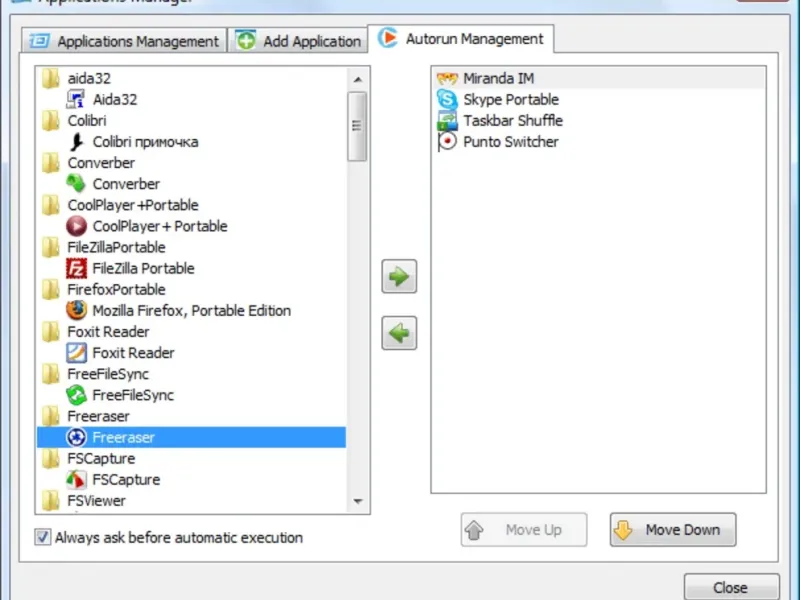Click the scrollbar up arrow in app list
The width and height of the screenshot is (800, 600).
pyautogui.click(x=358, y=79)
